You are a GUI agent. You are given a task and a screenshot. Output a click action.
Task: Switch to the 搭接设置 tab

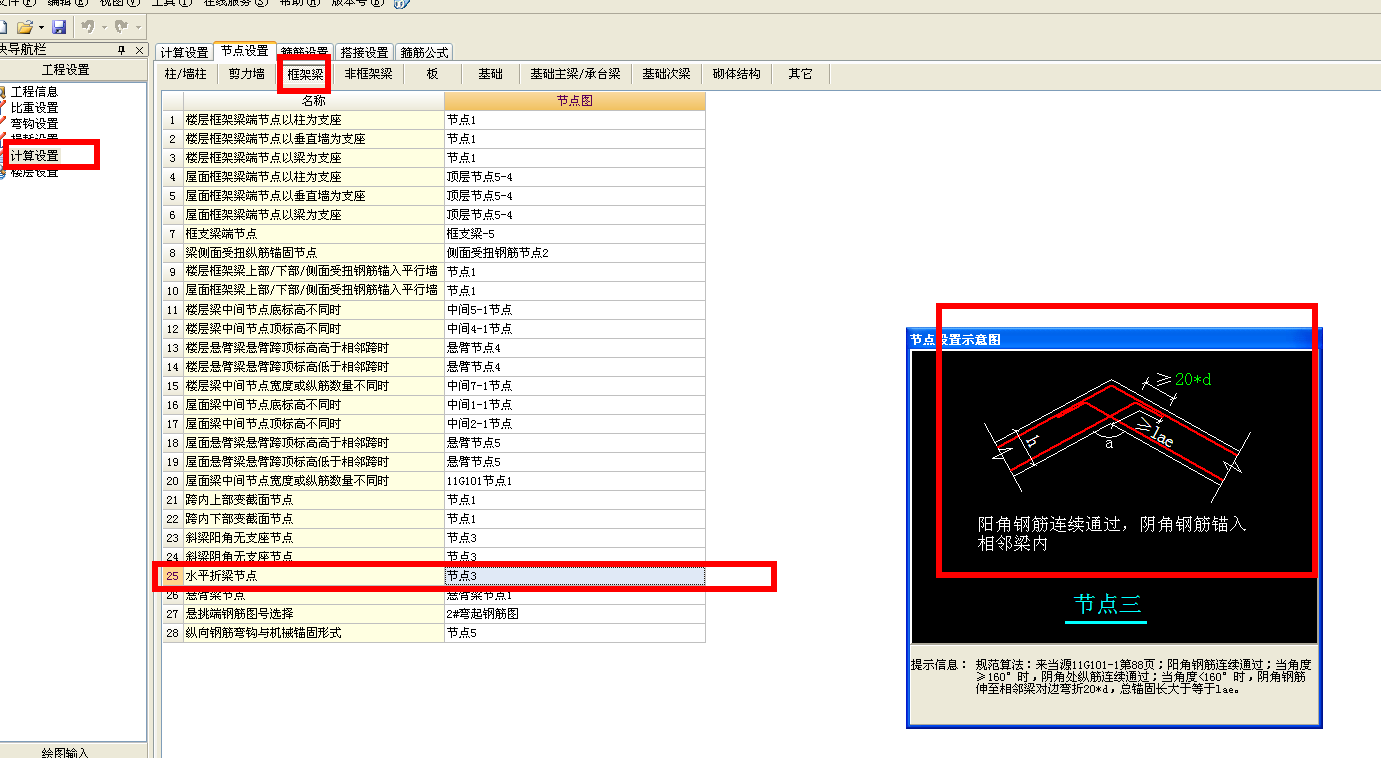tap(364, 52)
